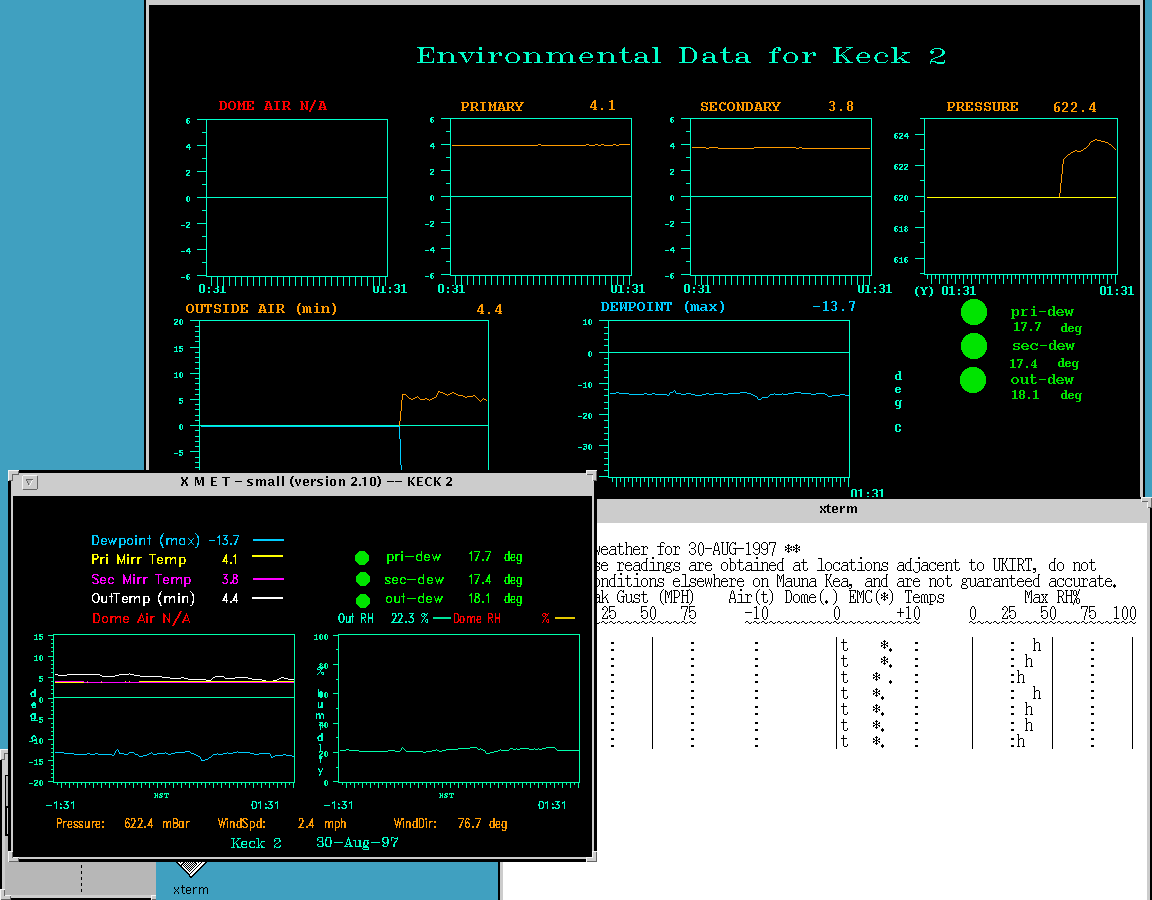Open the XMET small window menu button
Screen dimensions: 1152x900
(x=30, y=483)
